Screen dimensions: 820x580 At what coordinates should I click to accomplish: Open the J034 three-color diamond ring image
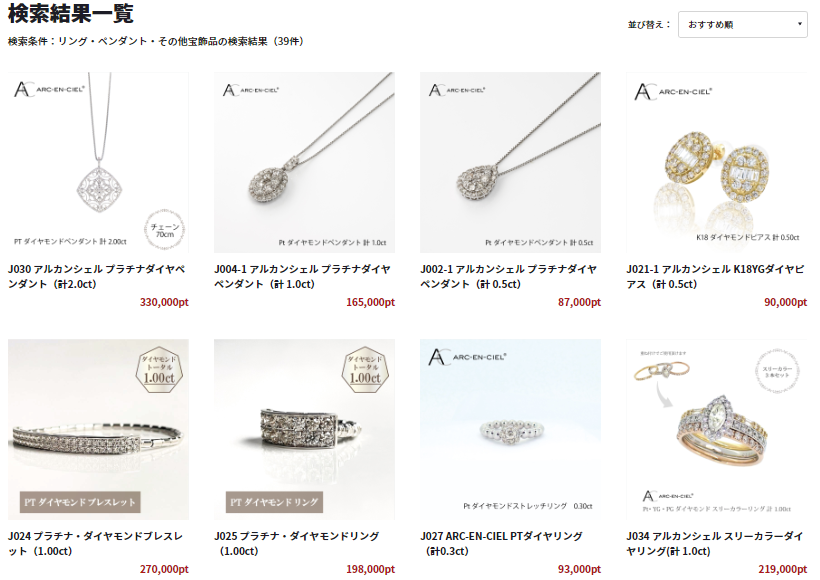point(716,429)
